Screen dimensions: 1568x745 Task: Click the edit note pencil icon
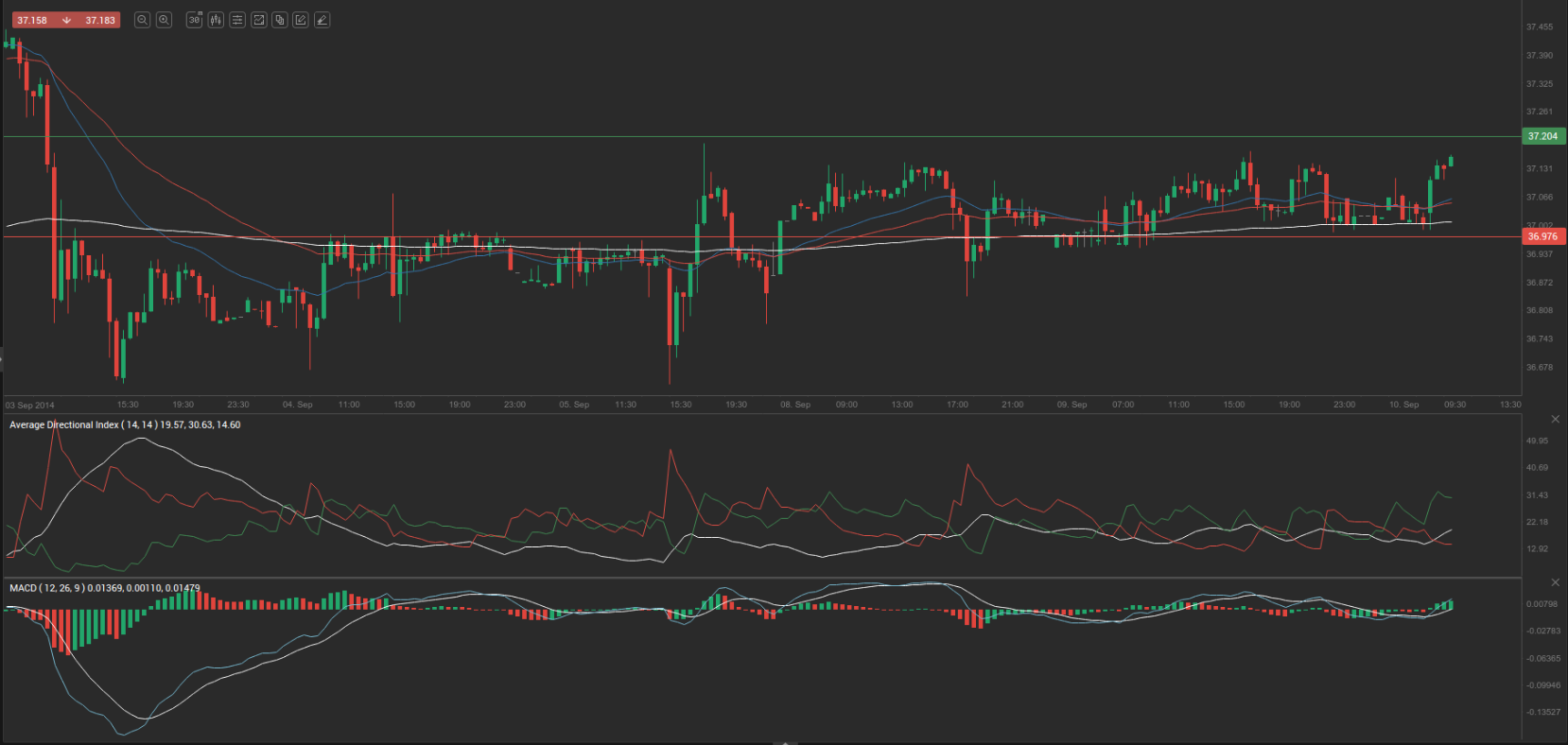point(301,20)
